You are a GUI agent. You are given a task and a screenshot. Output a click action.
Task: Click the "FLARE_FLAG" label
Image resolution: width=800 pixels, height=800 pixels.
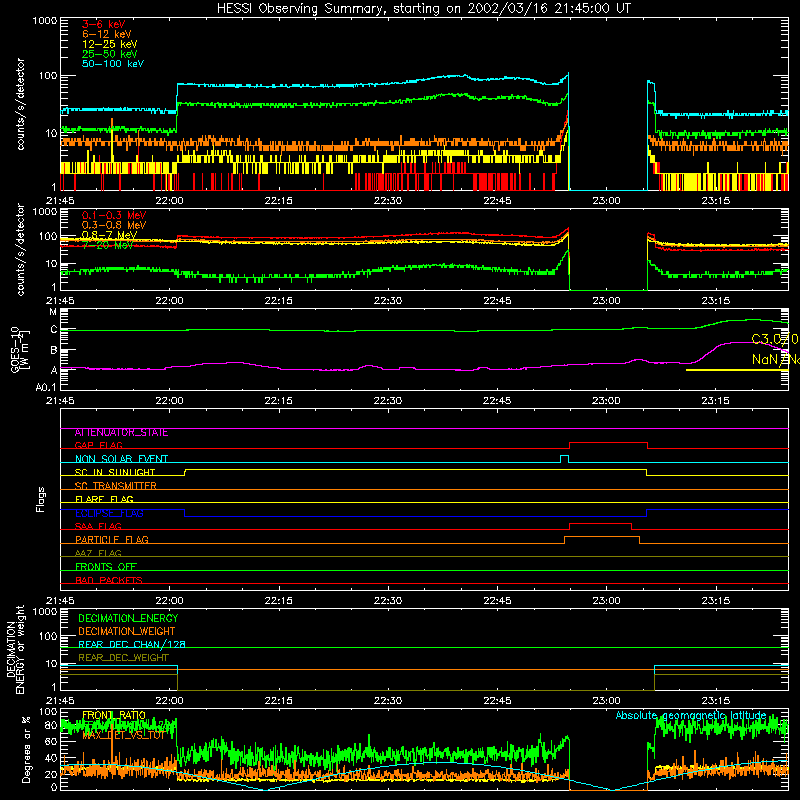[104, 499]
